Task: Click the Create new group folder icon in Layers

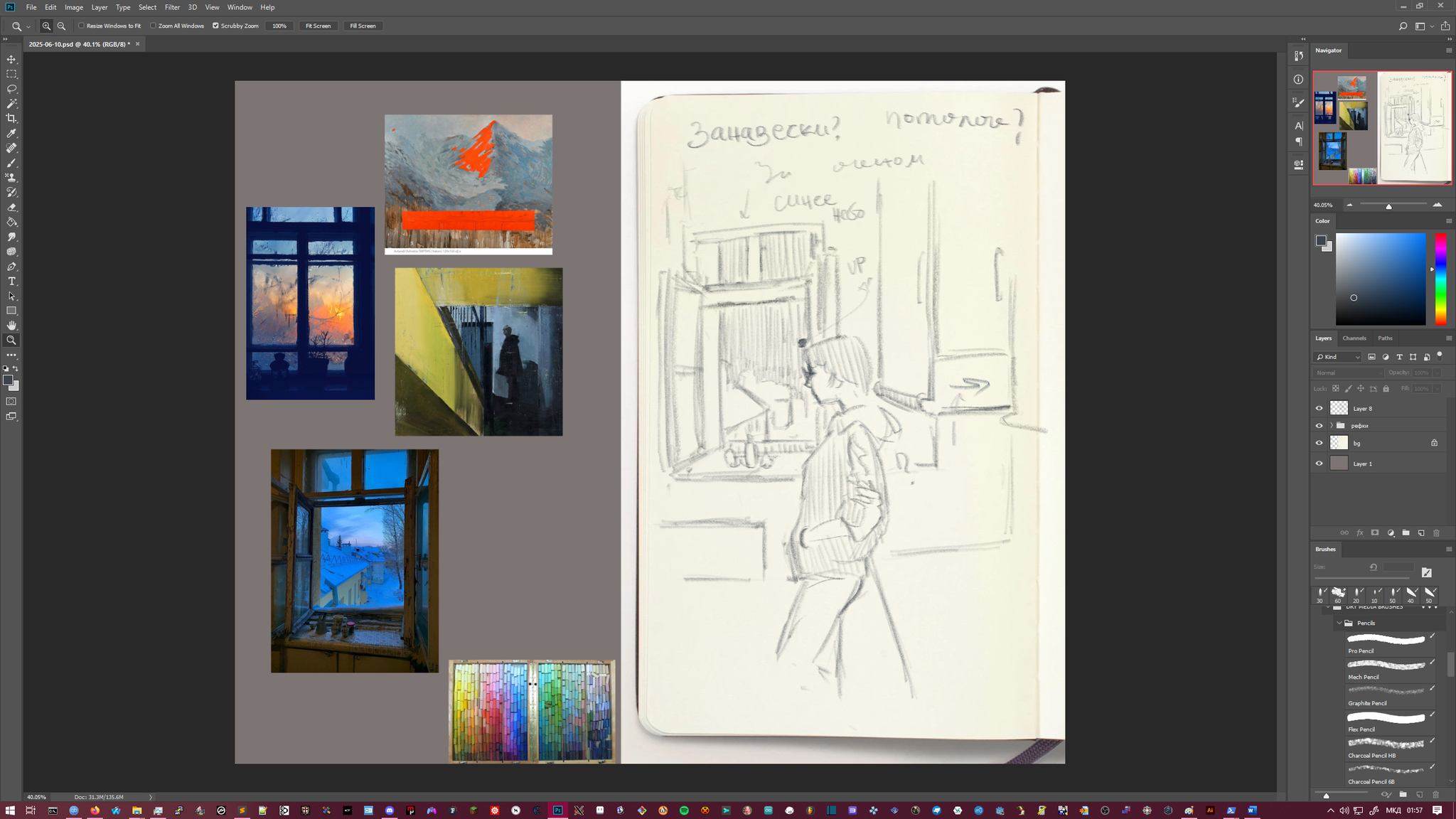Action: click(x=1406, y=532)
